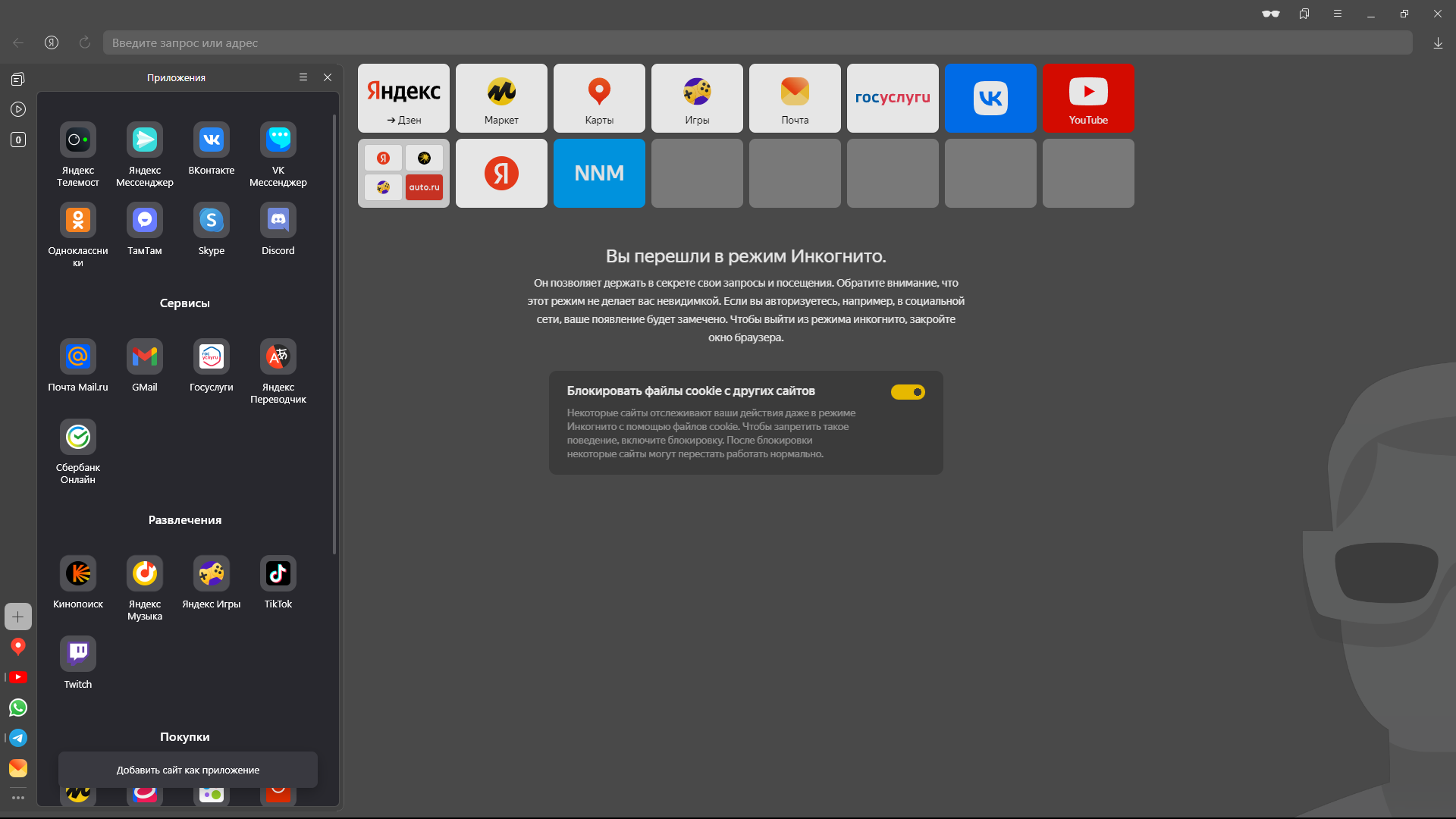Launch TikTok app
Screen dimensions: 1456x819
click(x=278, y=582)
